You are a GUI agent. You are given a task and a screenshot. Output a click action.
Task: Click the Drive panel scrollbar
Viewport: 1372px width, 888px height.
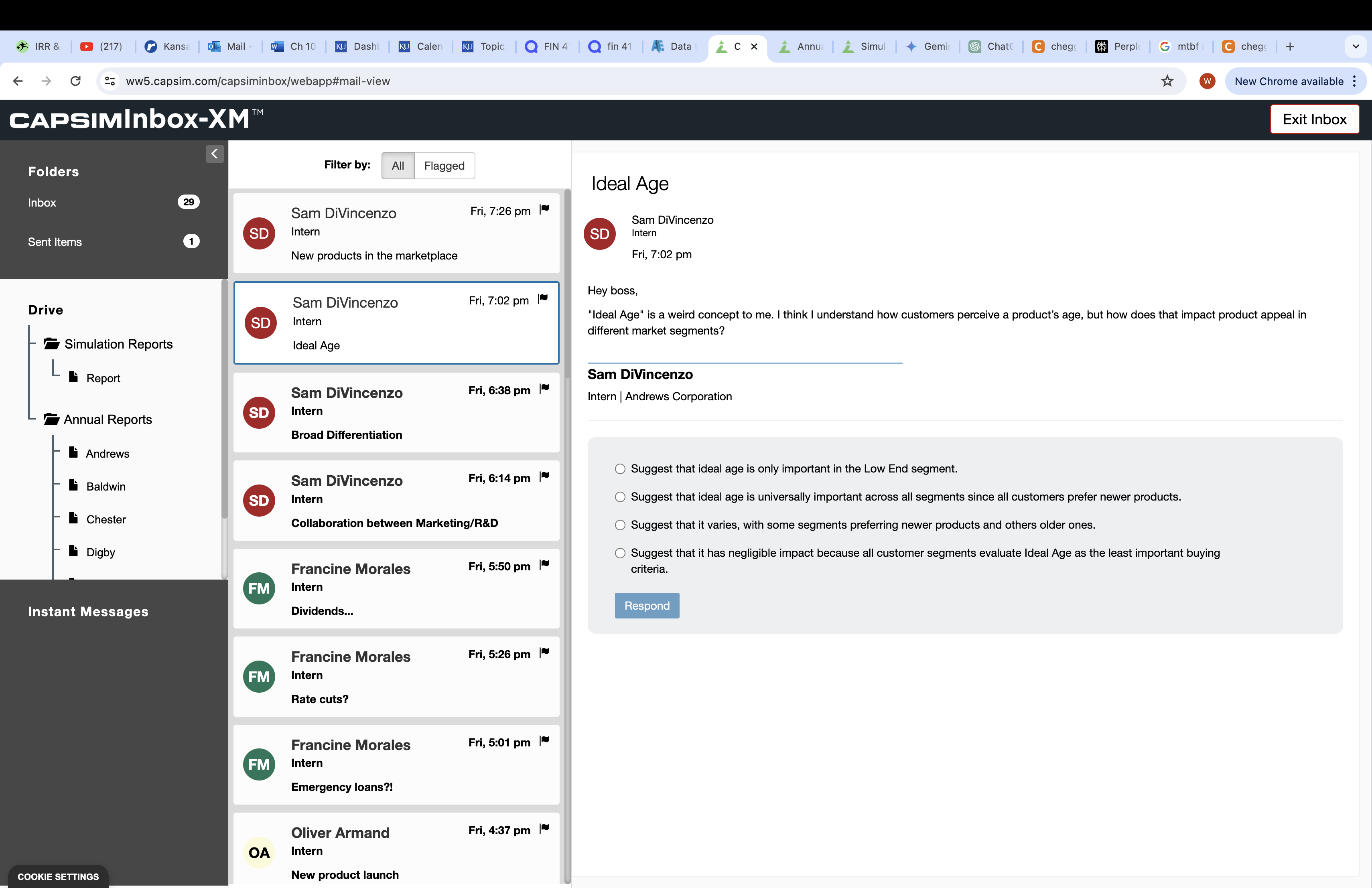coord(224,399)
